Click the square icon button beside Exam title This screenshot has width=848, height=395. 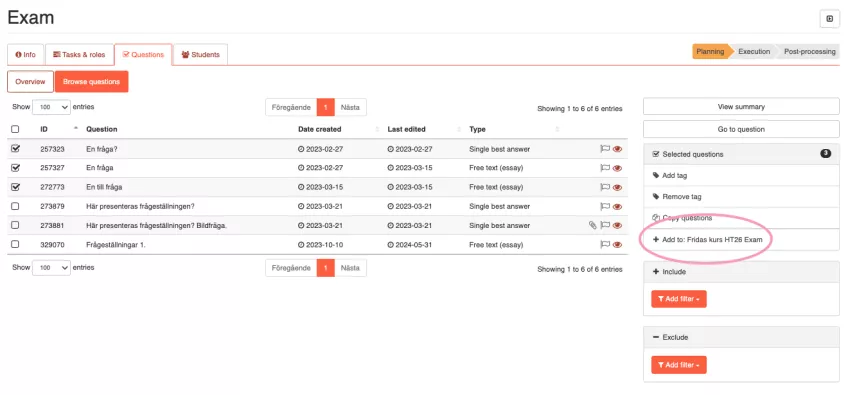pyautogui.click(x=830, y=18)
